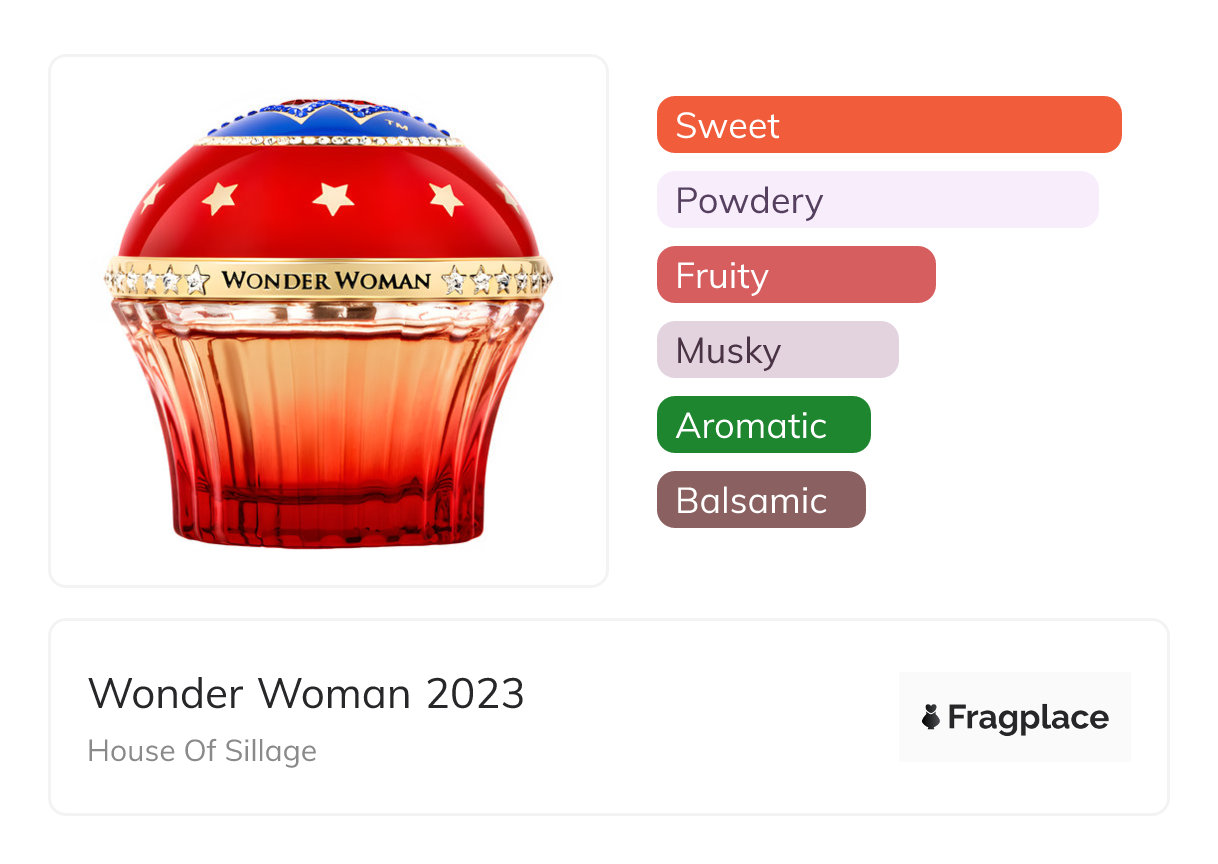Image resolution: width=1218 pixels, height=864 pixels.
Task: Click the Fragplace wordmark text
Action: [1028, 718]
